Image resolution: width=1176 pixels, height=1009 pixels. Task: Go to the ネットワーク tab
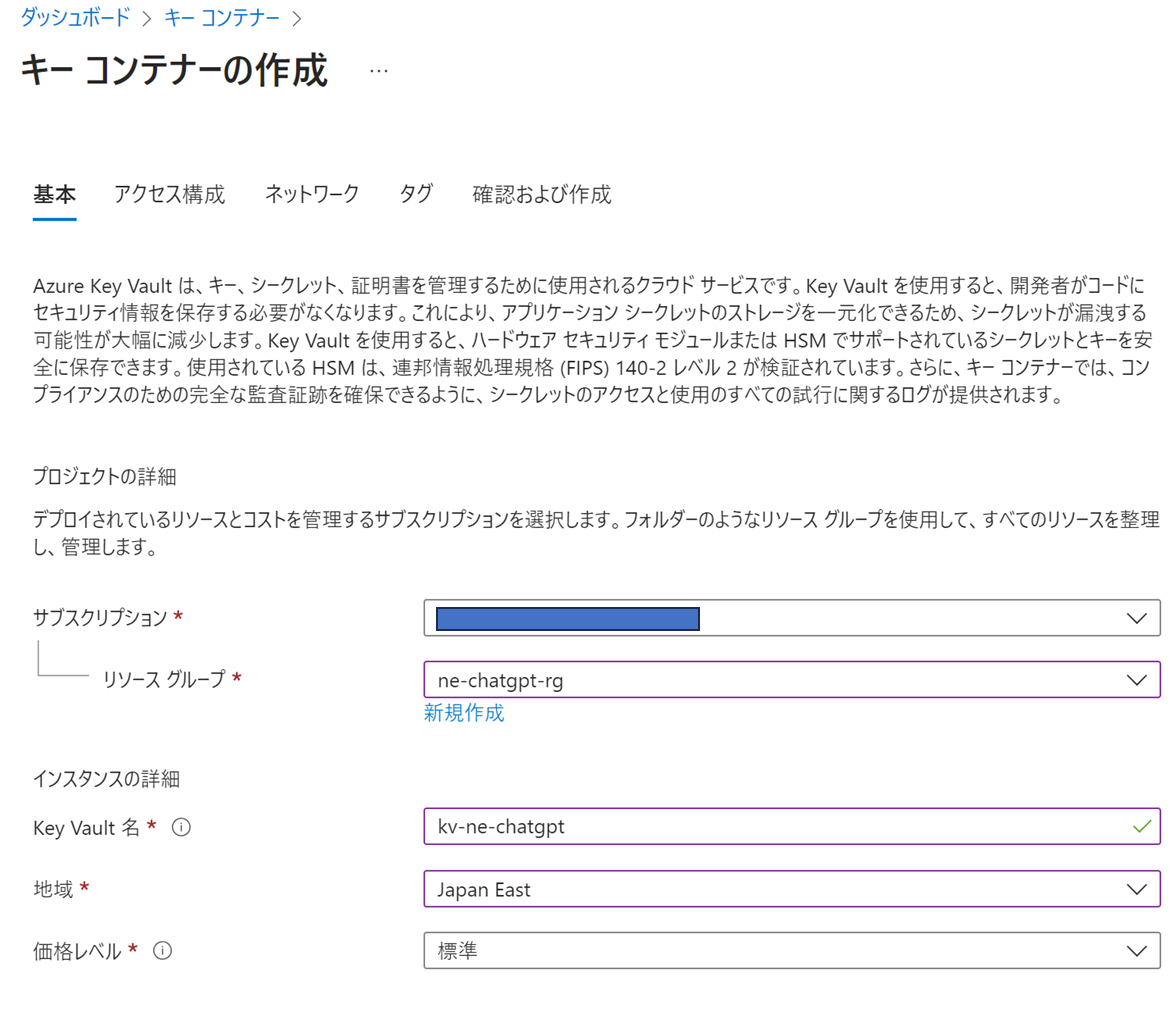pyautogui.click(x=312, y=194)
